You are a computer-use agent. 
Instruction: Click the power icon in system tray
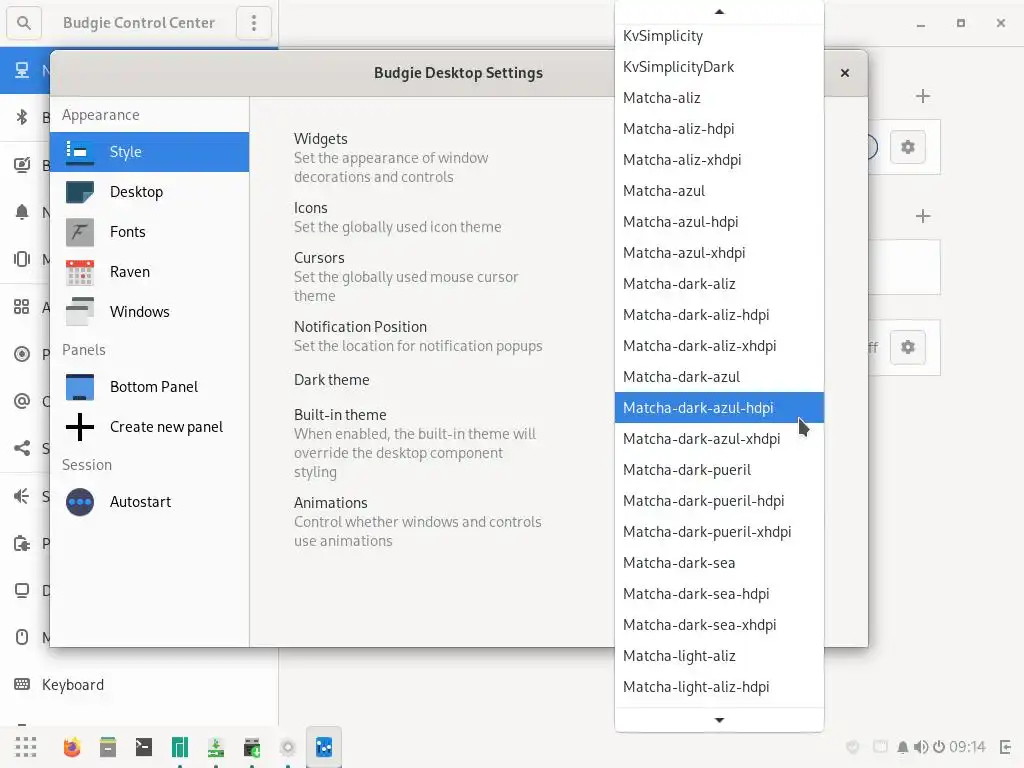pyautogui.click(x=938, y=746)
